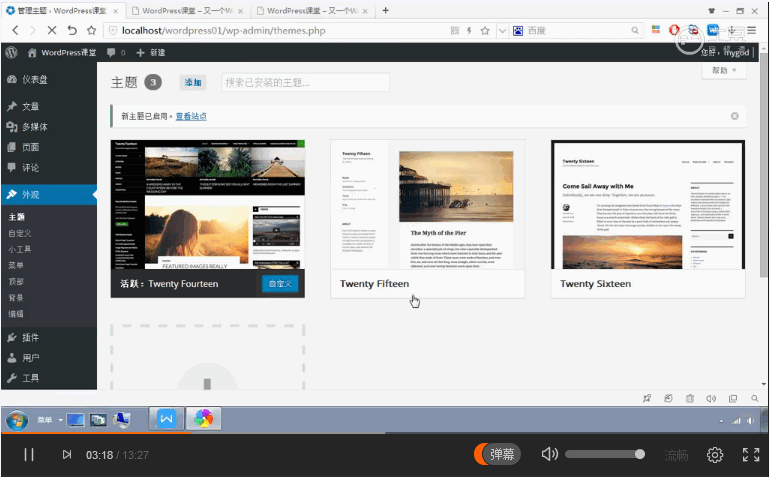Click 自定义 button on Twenty Fourteen
Screen dimensions: 769x477
click(280, 284)
